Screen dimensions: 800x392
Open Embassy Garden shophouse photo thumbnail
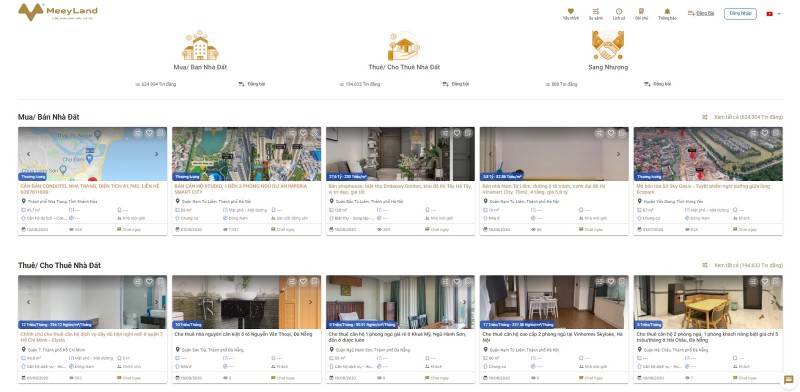[x=401, y=154]
